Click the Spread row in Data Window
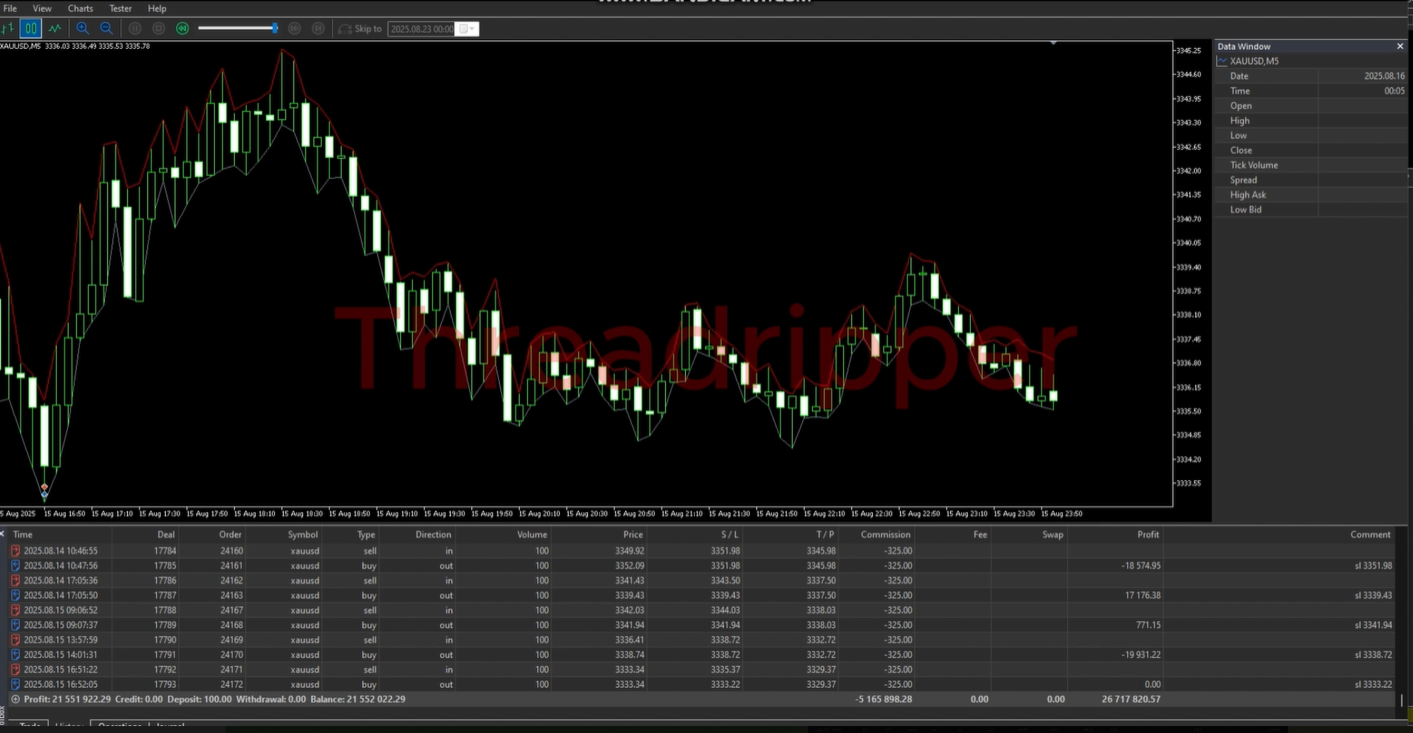Image resolution: width=1413 pixels, height=733 pixels. 1311,180
